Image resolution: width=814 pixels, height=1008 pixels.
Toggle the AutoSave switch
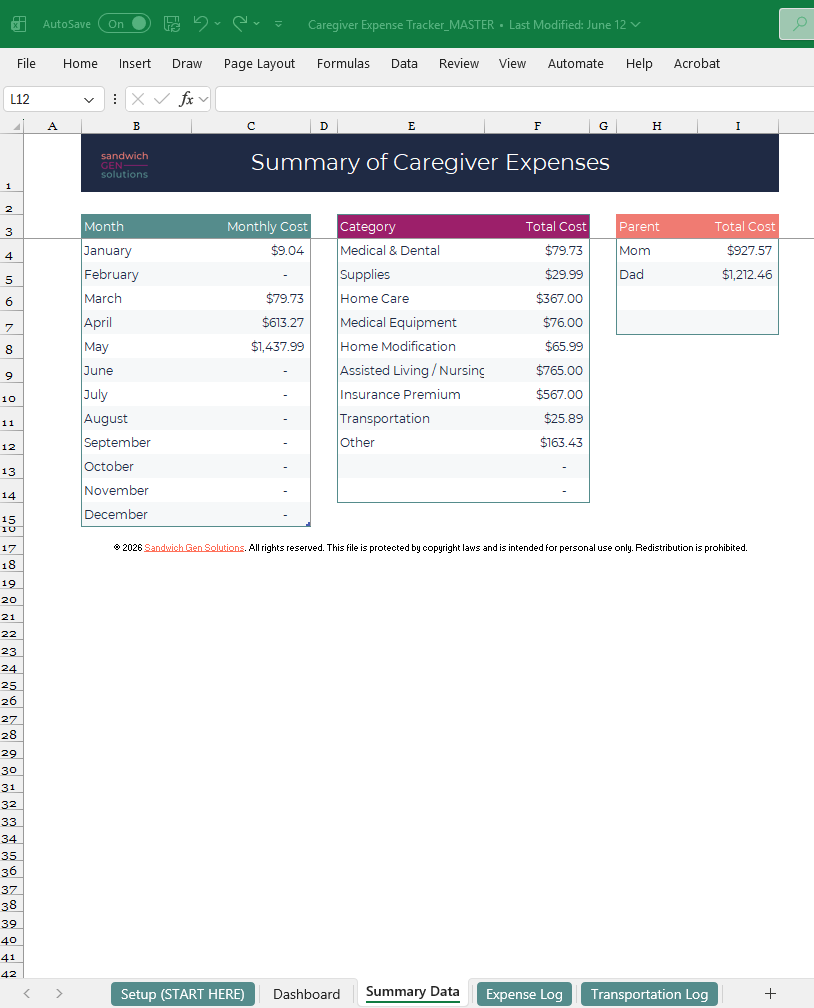pyautogui.click(x=125, y=24)
